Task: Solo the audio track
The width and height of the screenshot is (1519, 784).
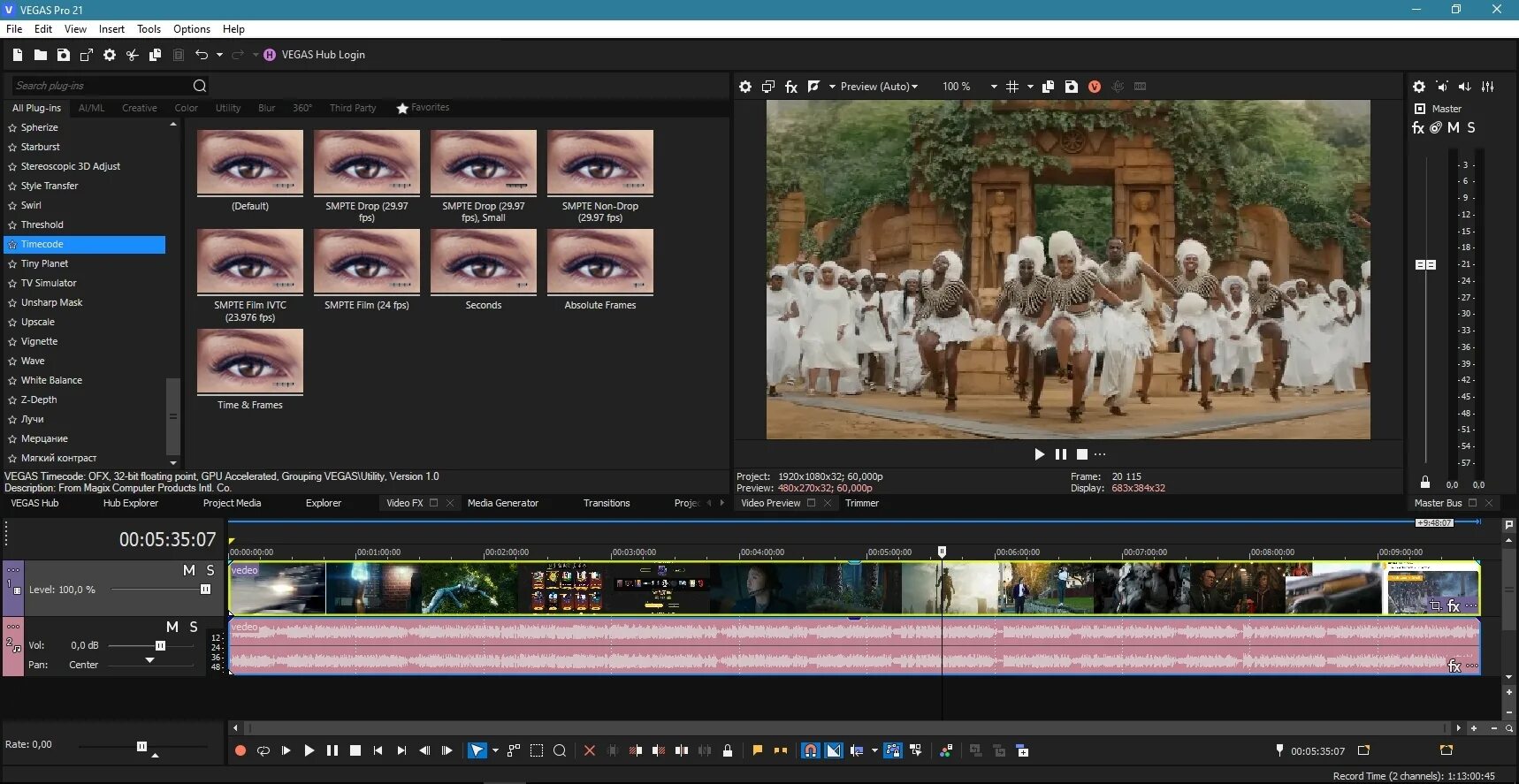Action: 194,627
